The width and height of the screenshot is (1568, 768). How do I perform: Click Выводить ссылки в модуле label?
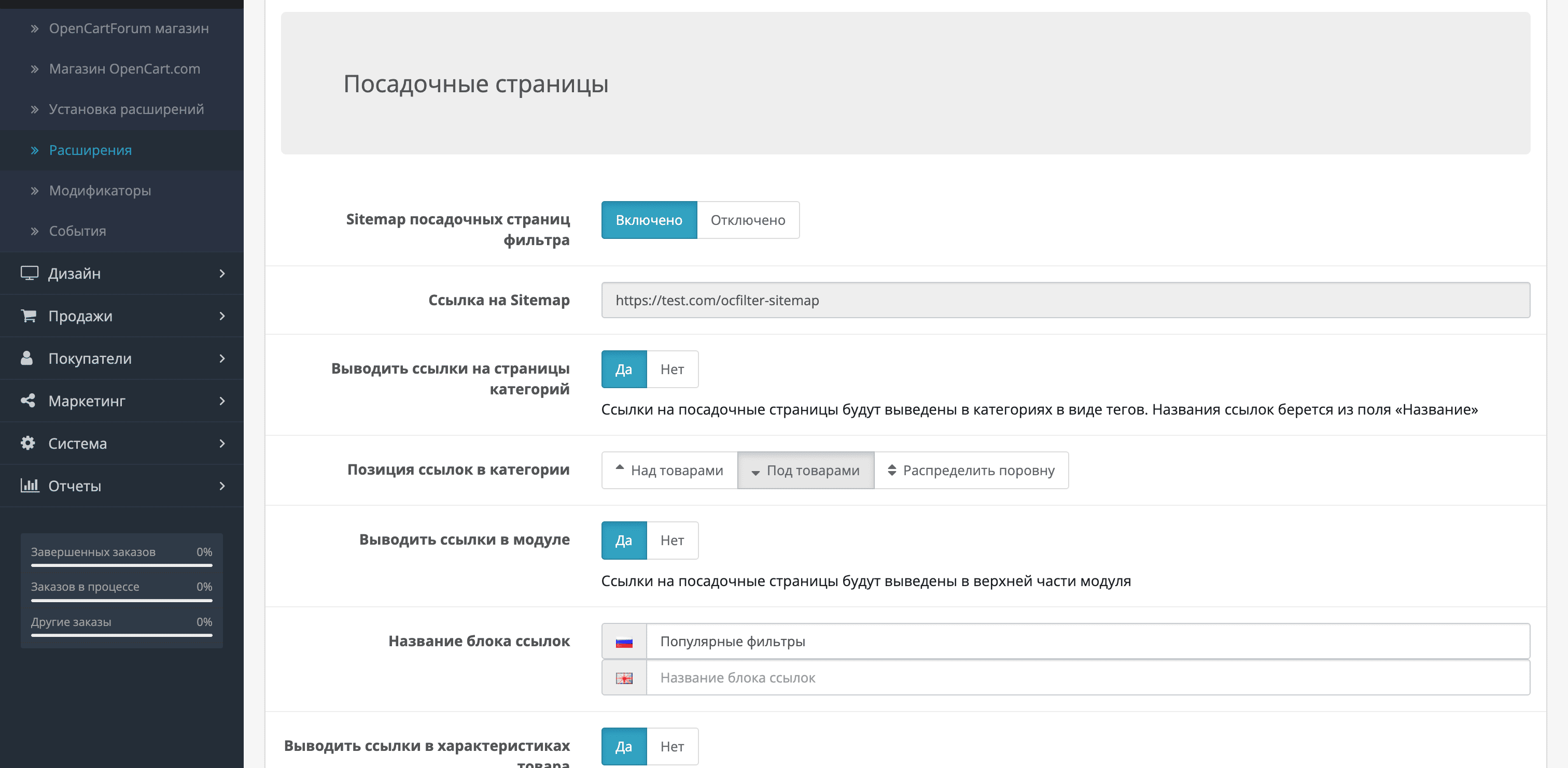[x=465, y=540]
